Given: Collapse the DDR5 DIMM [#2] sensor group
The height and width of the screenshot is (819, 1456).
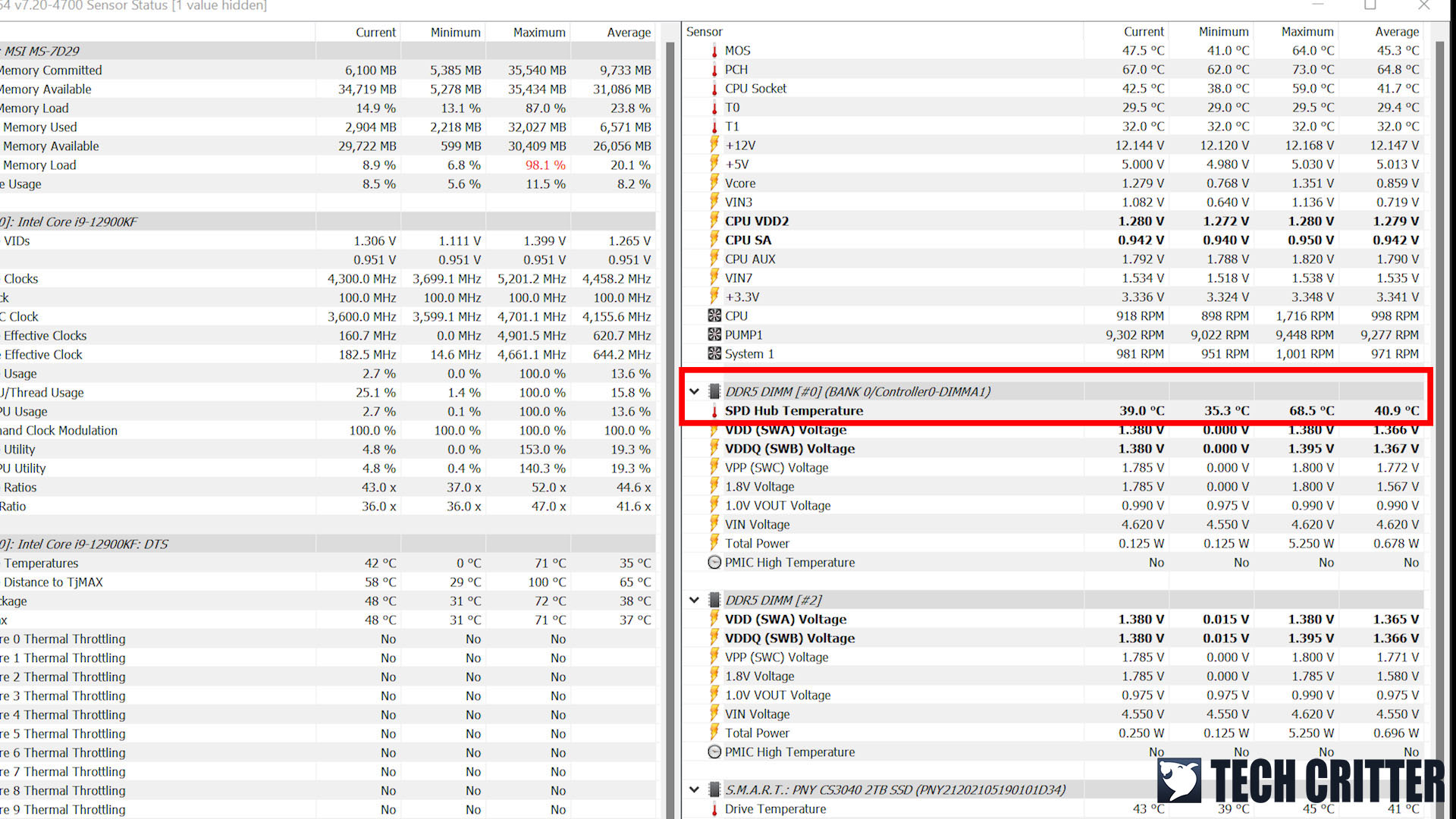Looking at the screenshot, I should click(x=694, y=600).
